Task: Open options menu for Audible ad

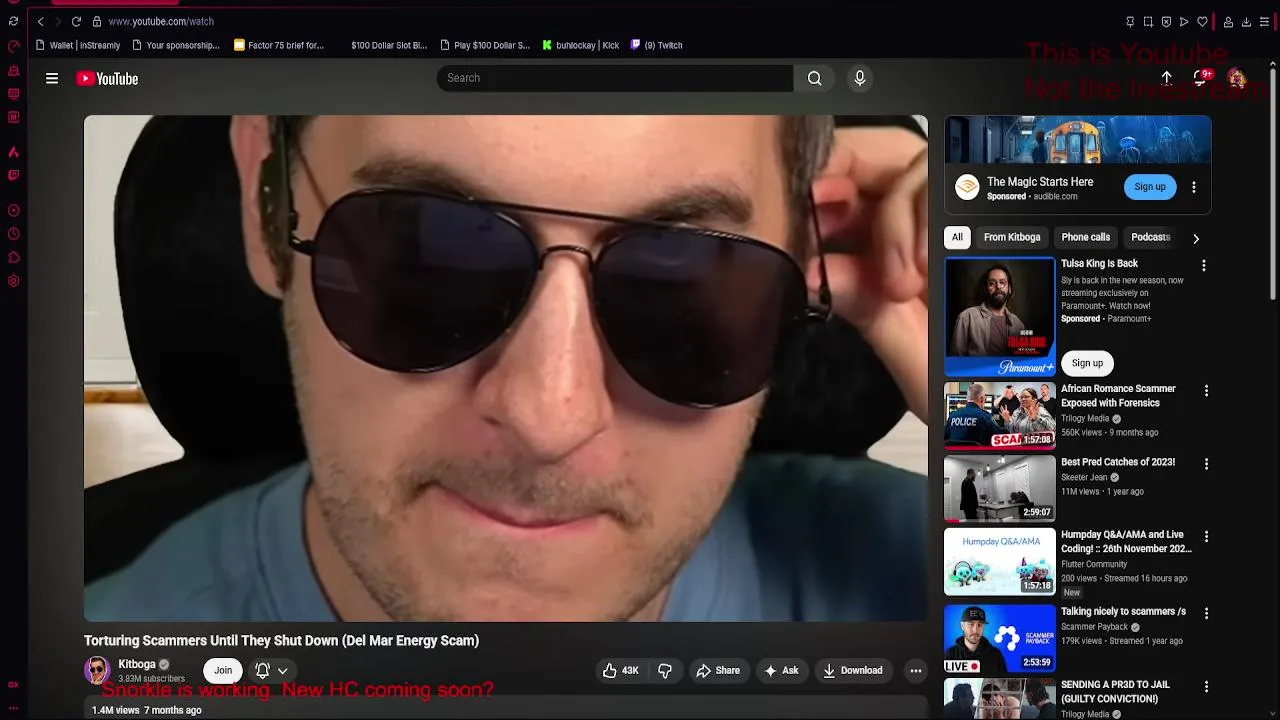Action: 1193,187
